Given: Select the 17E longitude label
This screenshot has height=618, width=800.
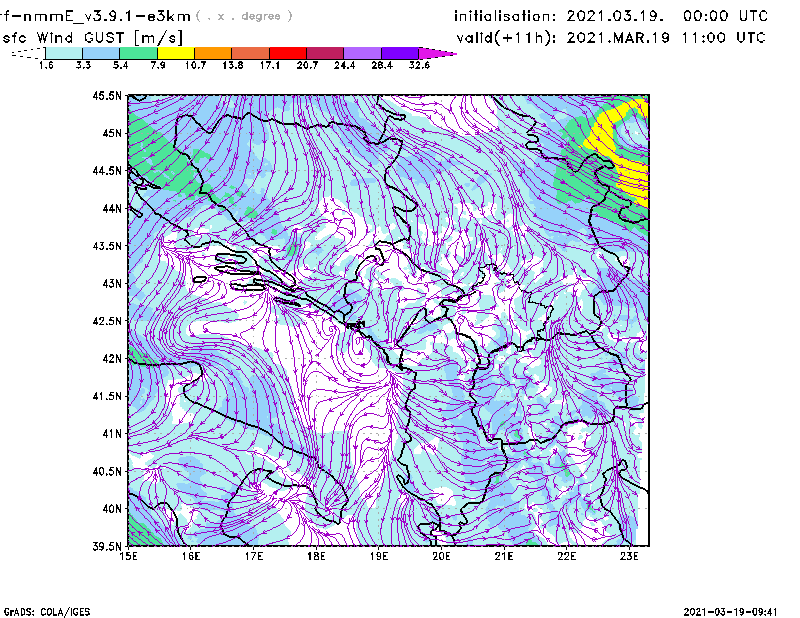Looking at the screenshot, I should tap(254, 556).
